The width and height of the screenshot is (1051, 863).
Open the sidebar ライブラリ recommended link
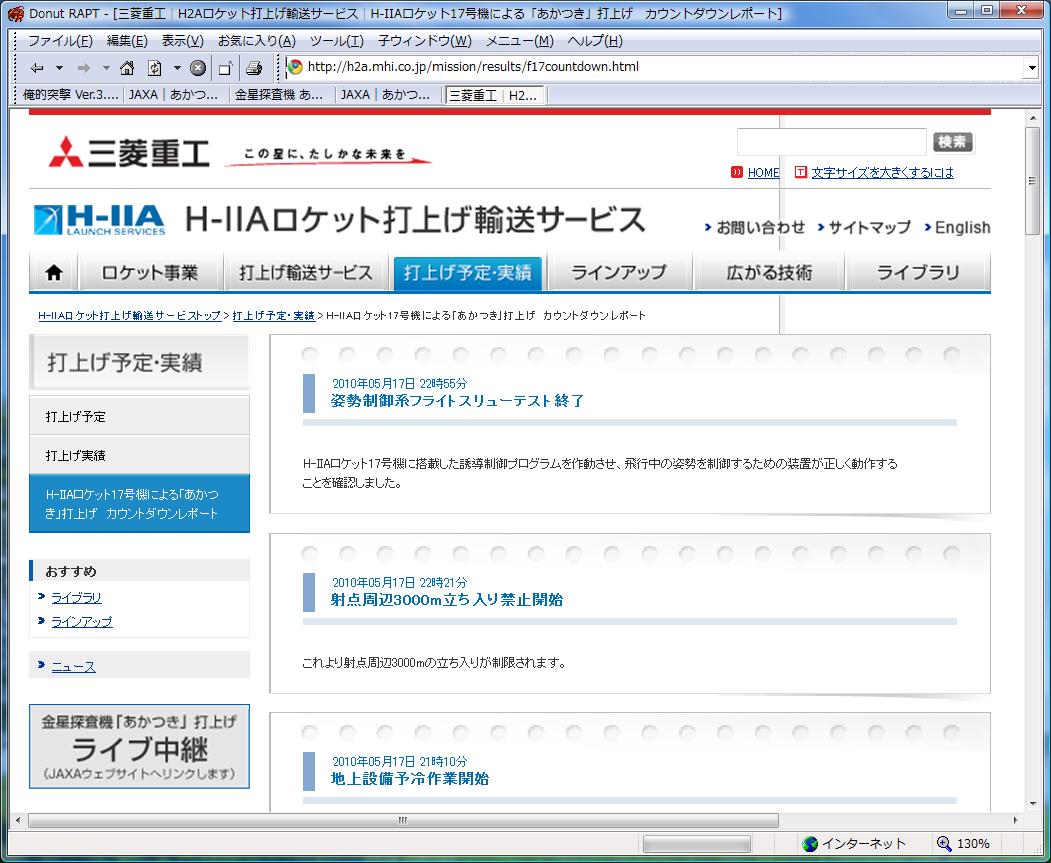[76, 598]
